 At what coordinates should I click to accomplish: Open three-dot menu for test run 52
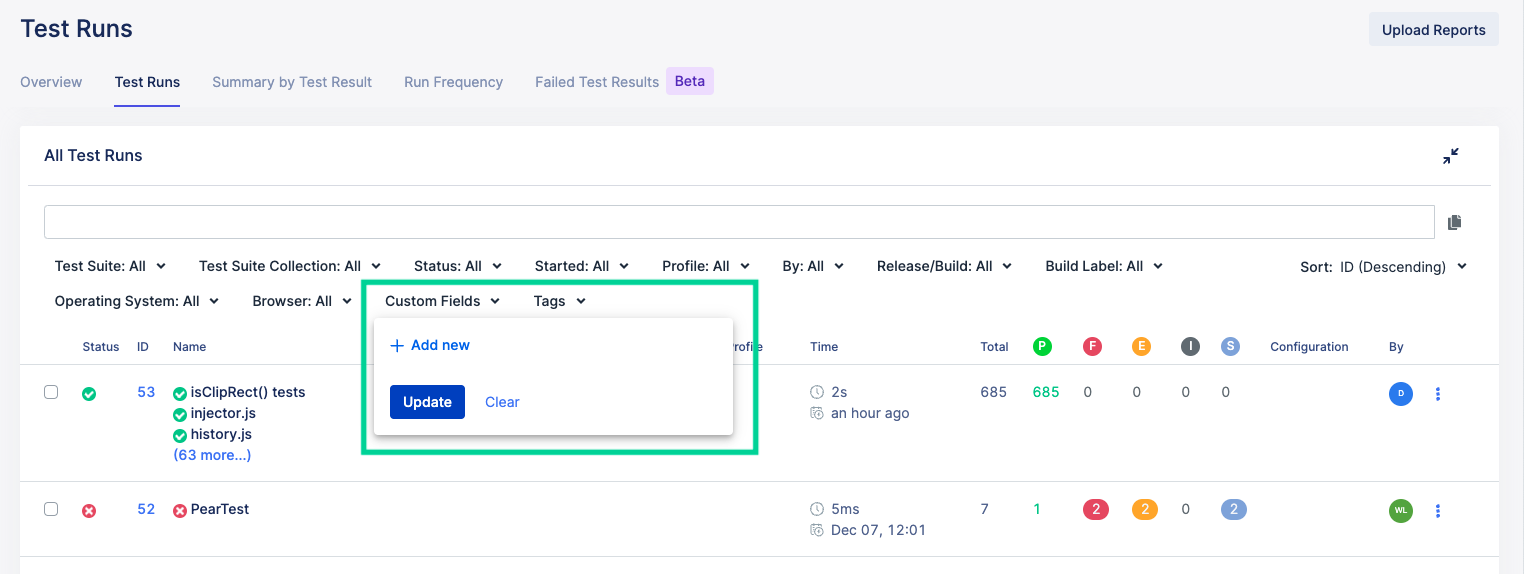point(1438,511)
